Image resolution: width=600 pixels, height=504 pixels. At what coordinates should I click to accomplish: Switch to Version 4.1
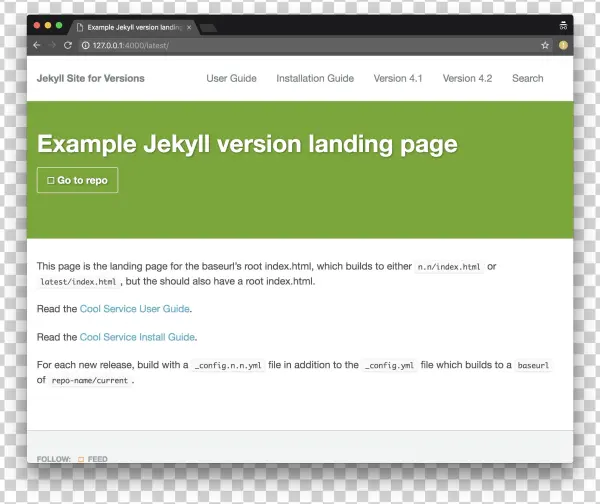(x=398, y=78)
